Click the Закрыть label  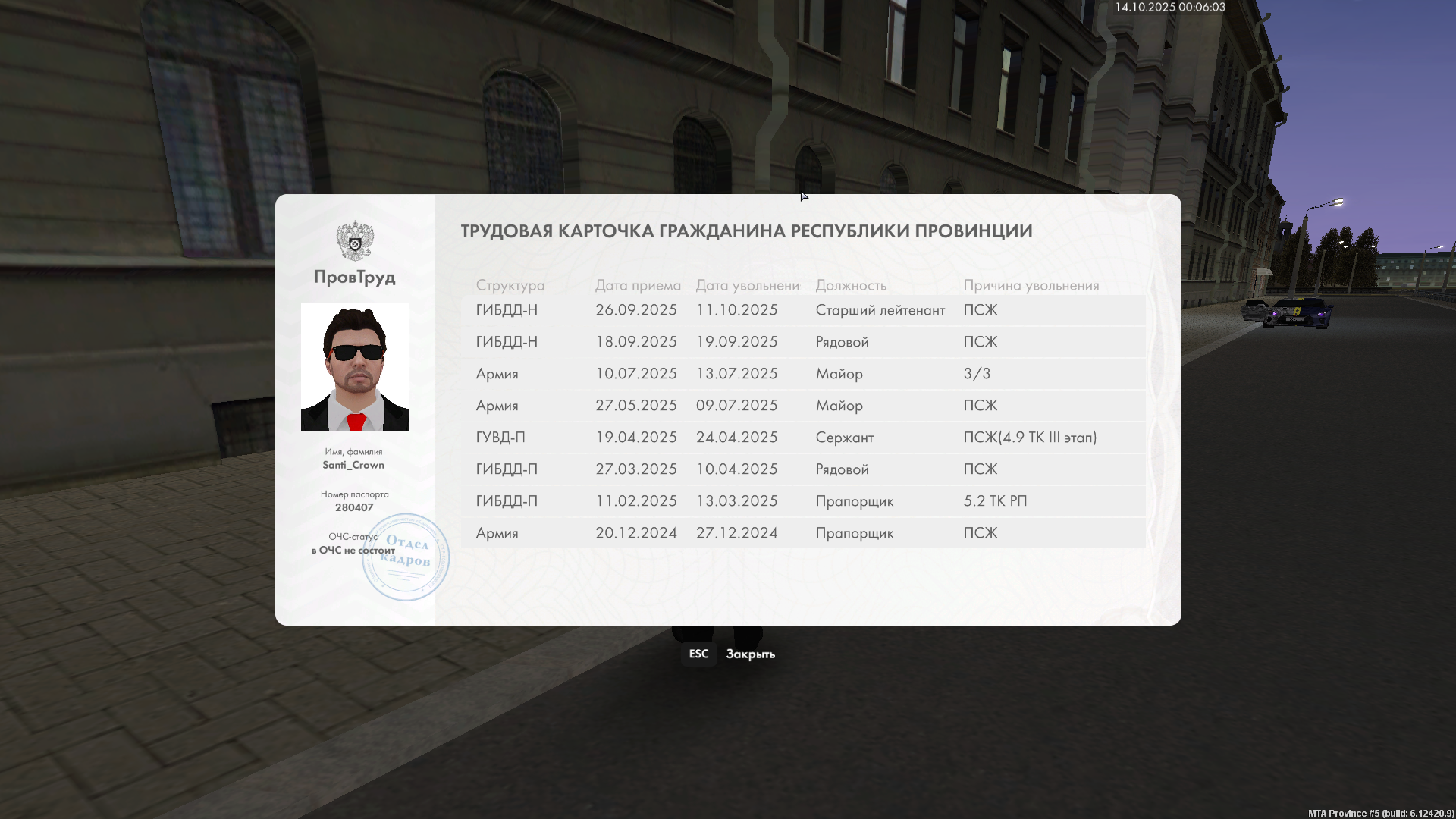(x=750, y=654)
